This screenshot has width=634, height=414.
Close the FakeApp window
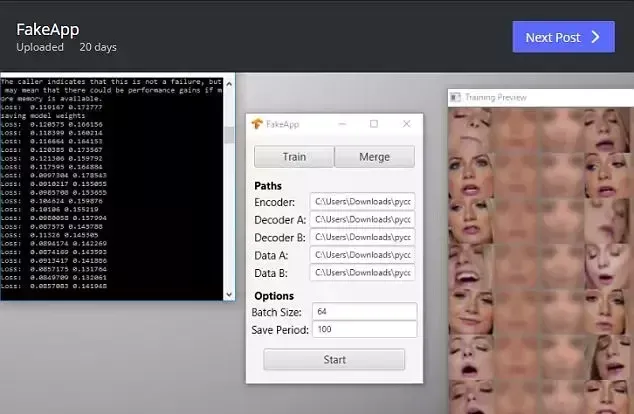tap(406, 124)
